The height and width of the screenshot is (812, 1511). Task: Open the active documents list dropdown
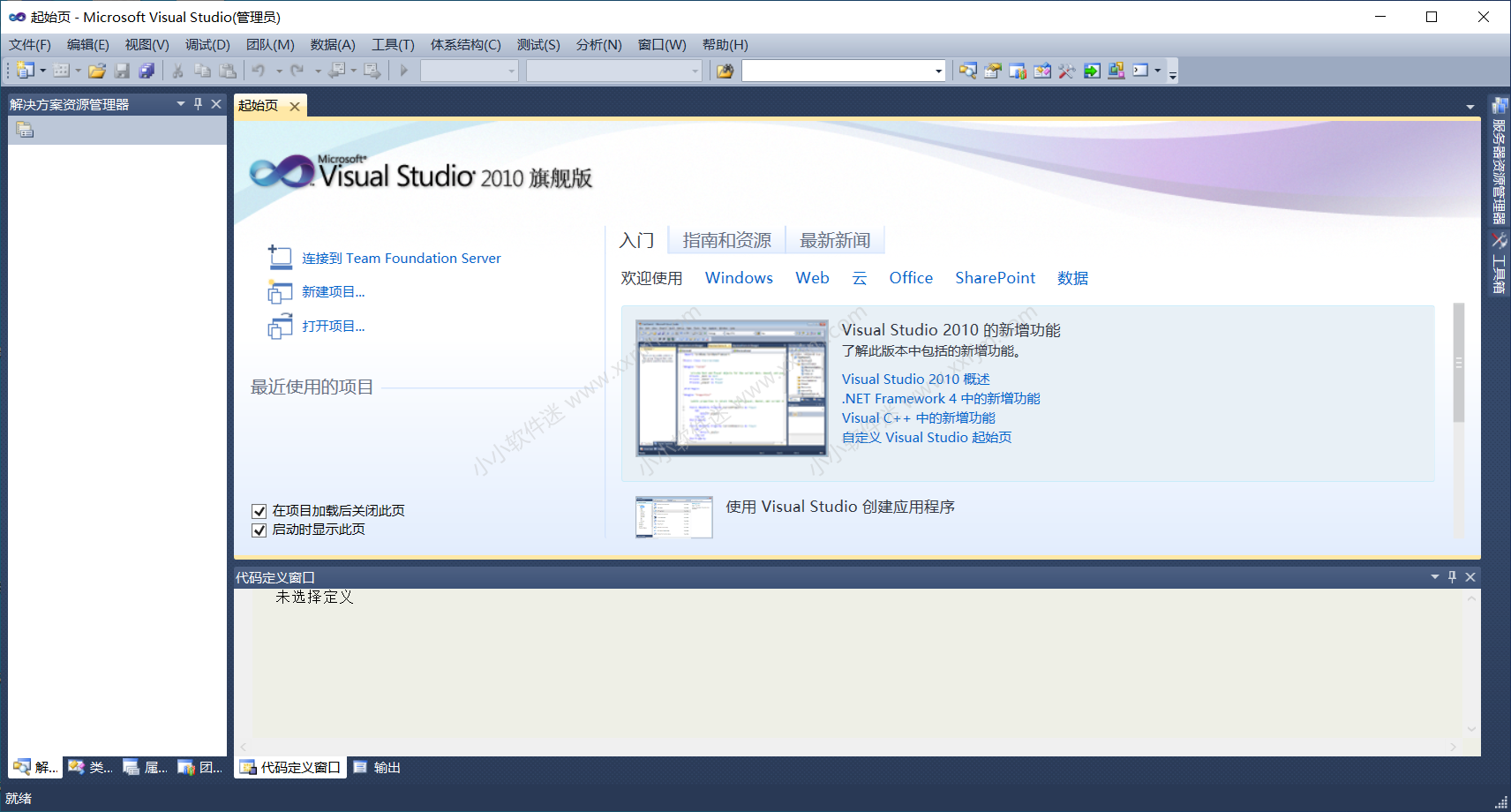coord(1470,107)
